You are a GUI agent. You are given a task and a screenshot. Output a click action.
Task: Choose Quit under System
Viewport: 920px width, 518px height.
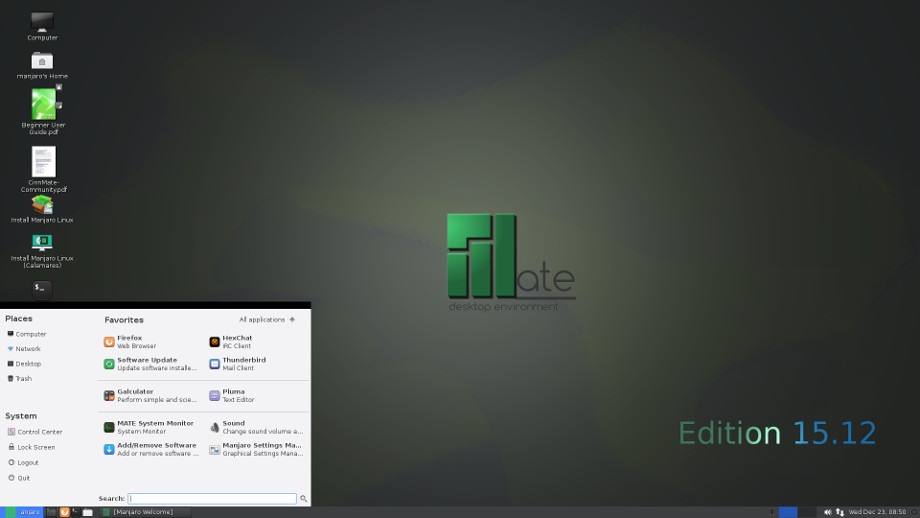click(x=19, y=478)
